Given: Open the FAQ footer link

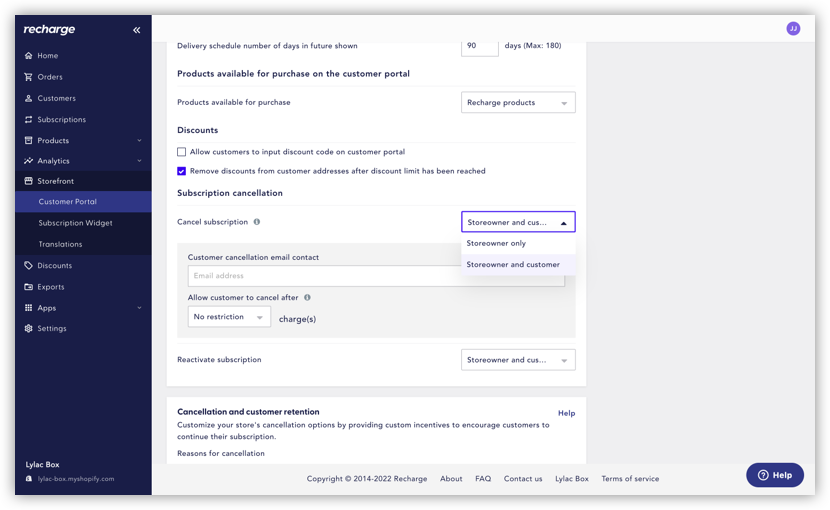Looking at the screenshot, I should coord(483,479).
